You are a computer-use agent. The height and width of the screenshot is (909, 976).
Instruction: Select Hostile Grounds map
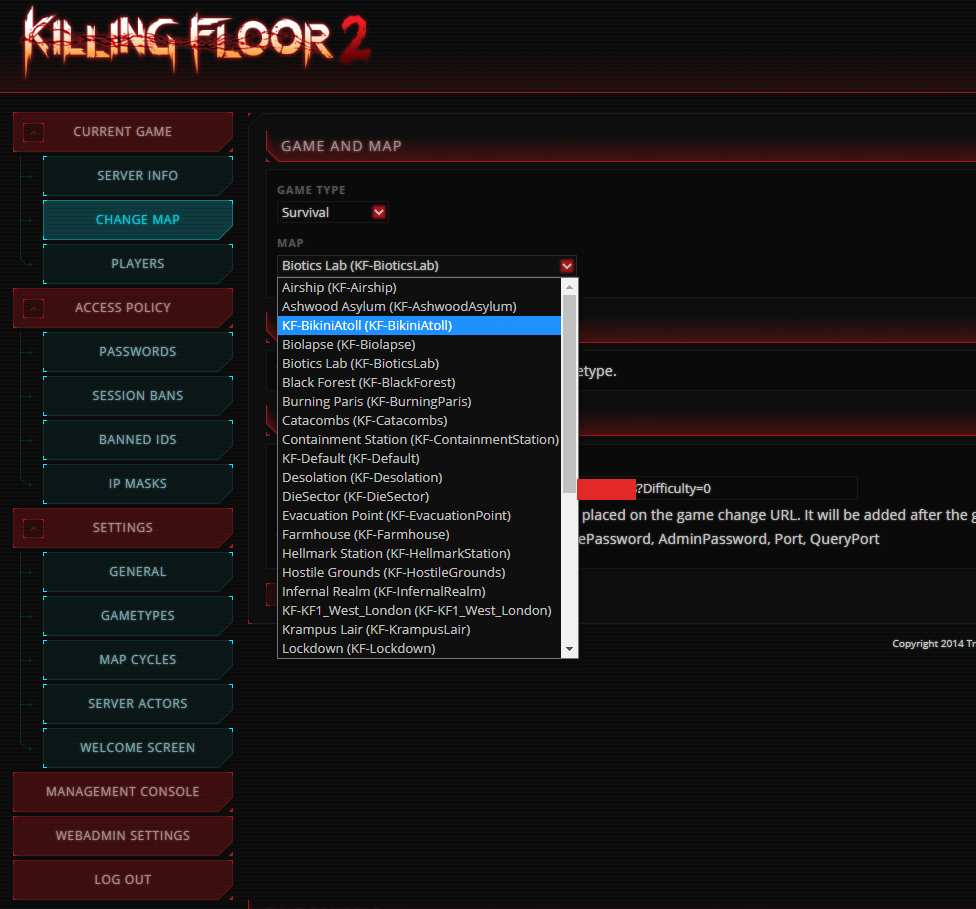click(x=419, y=573)
